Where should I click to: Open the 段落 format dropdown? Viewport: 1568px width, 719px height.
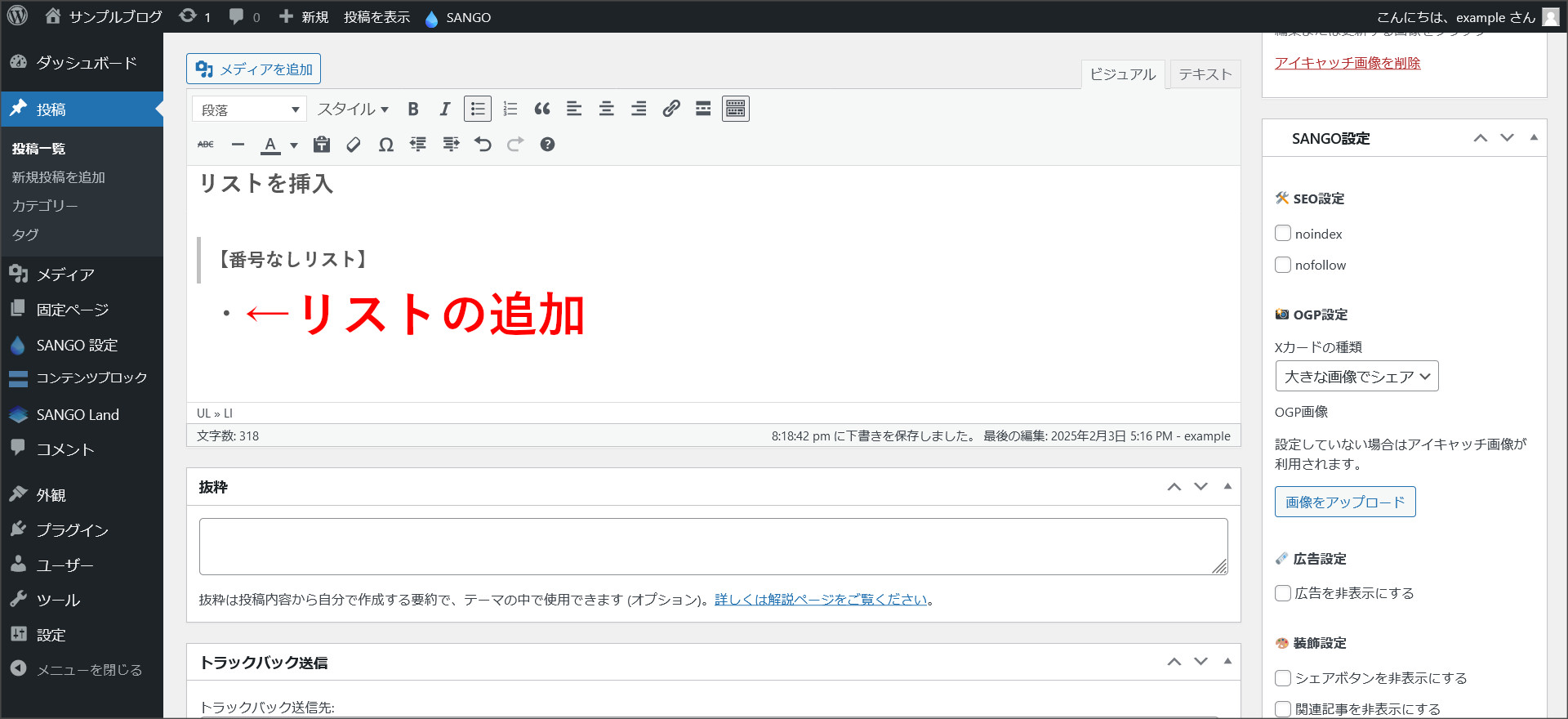pyautogui.click(x=250, y=109)
